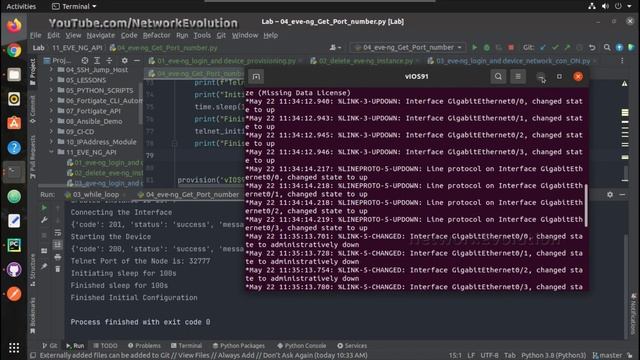Open Project panel options gear

[x=124, y=60]
